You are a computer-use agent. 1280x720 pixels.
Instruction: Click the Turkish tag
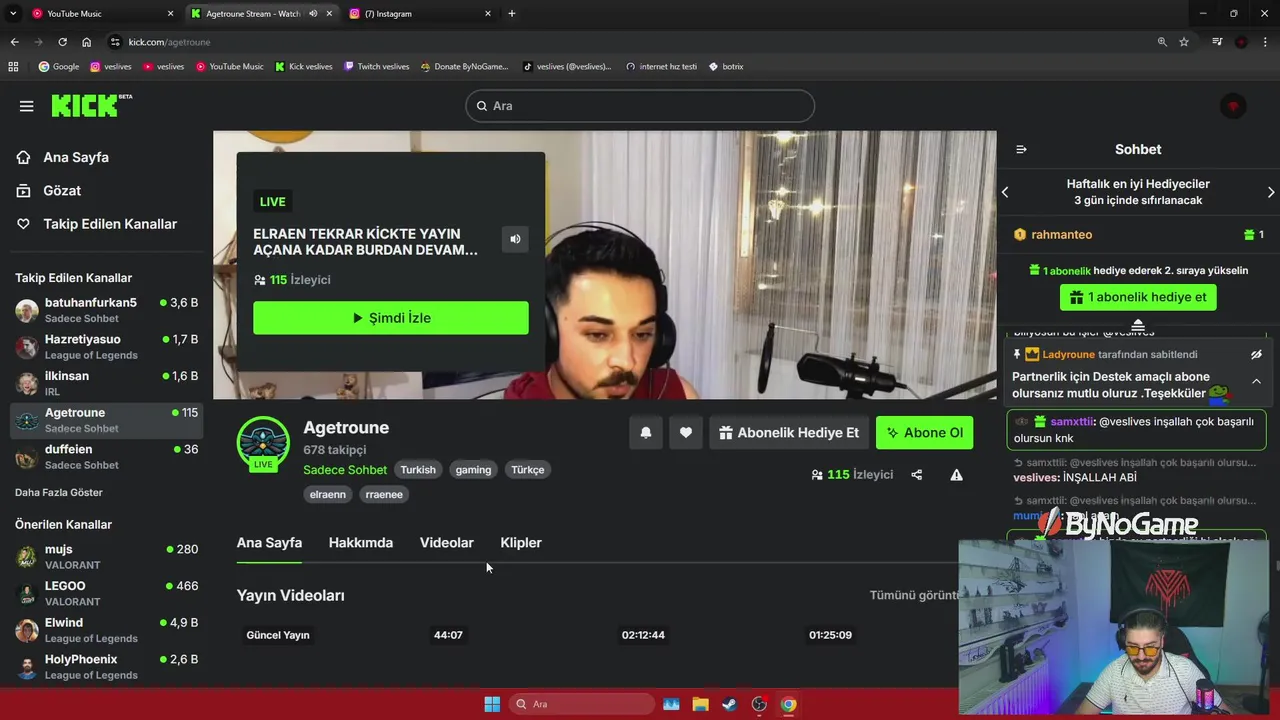(418, 470)
